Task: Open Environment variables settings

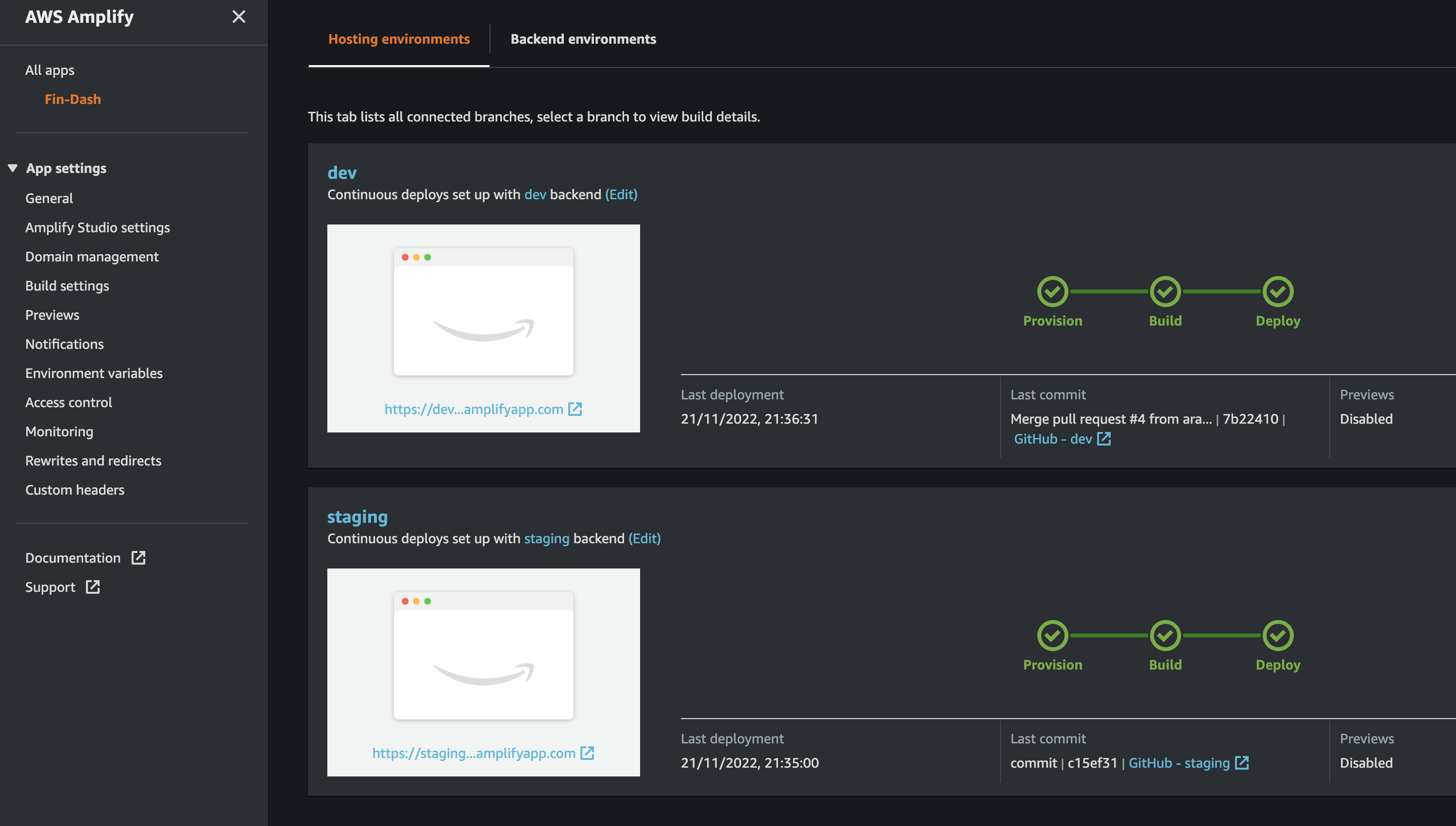Action: pos(94,373)
